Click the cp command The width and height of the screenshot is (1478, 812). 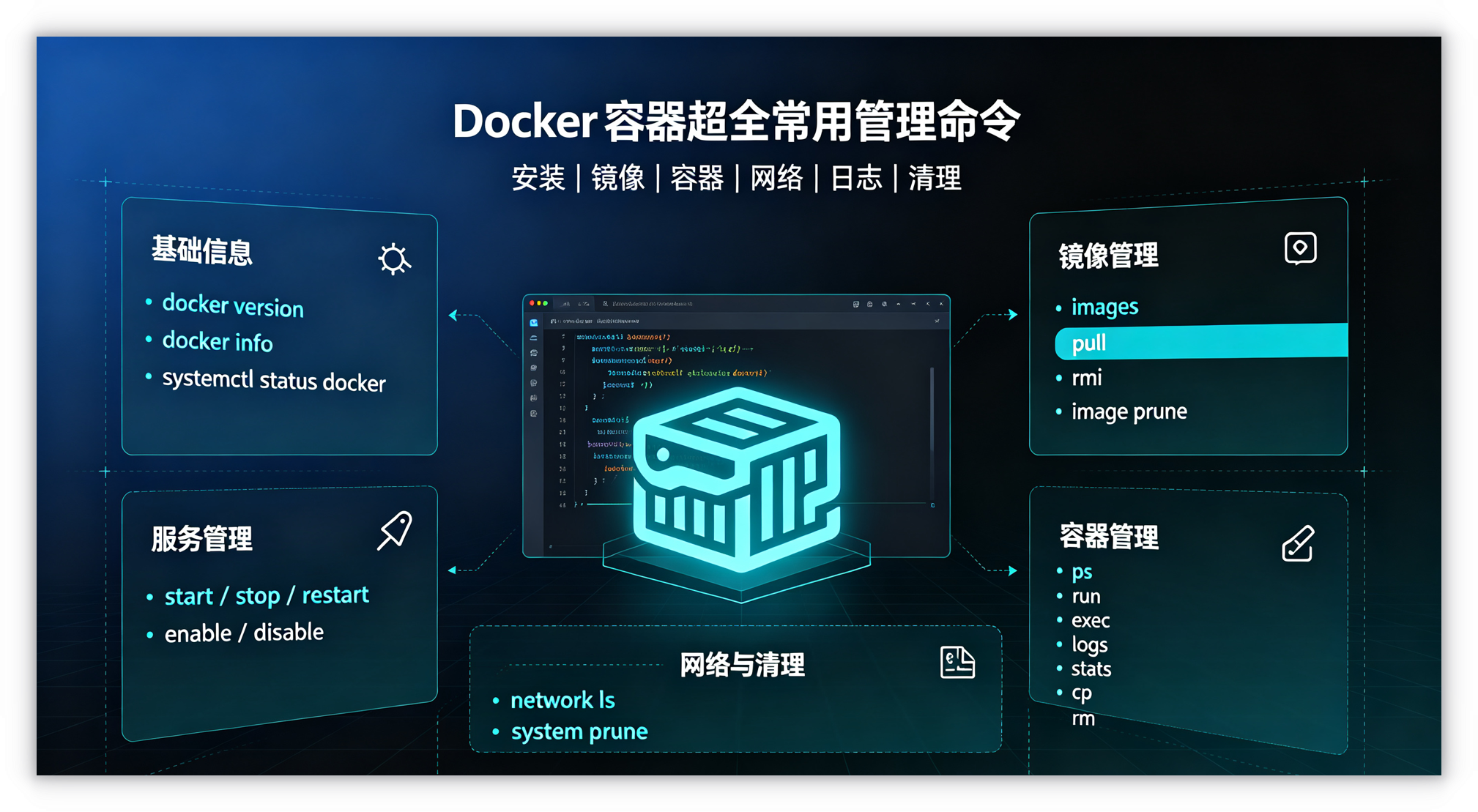(1082, 693)
